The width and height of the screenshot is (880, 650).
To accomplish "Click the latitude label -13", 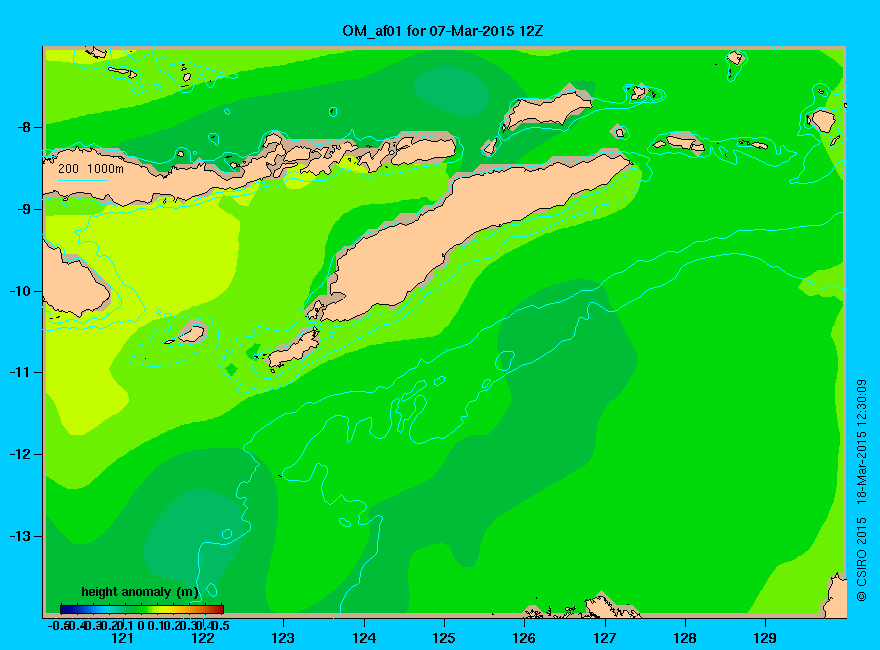I will (20, 537).
